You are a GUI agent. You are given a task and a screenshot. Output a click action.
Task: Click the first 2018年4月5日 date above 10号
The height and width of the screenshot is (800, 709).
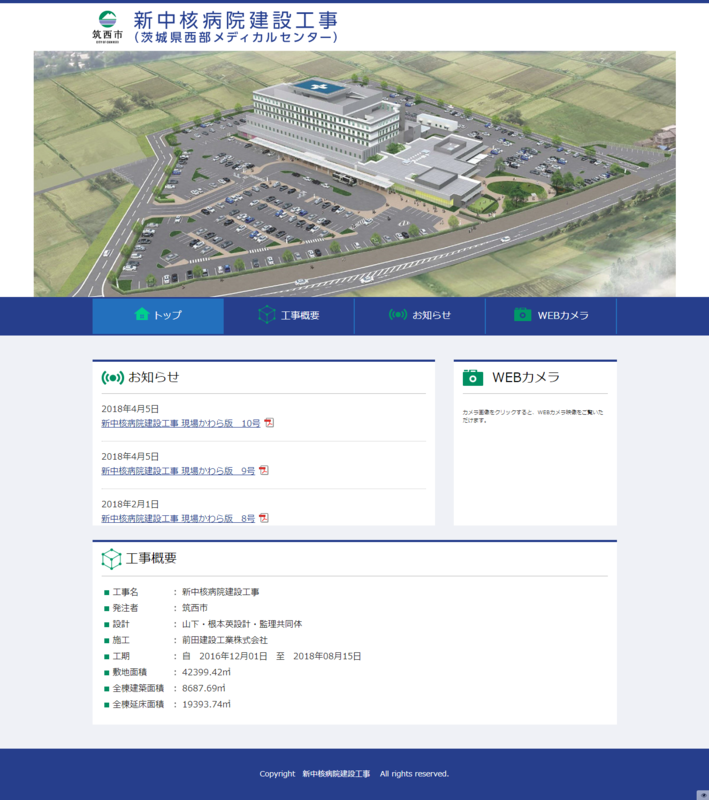pos(130,409)
